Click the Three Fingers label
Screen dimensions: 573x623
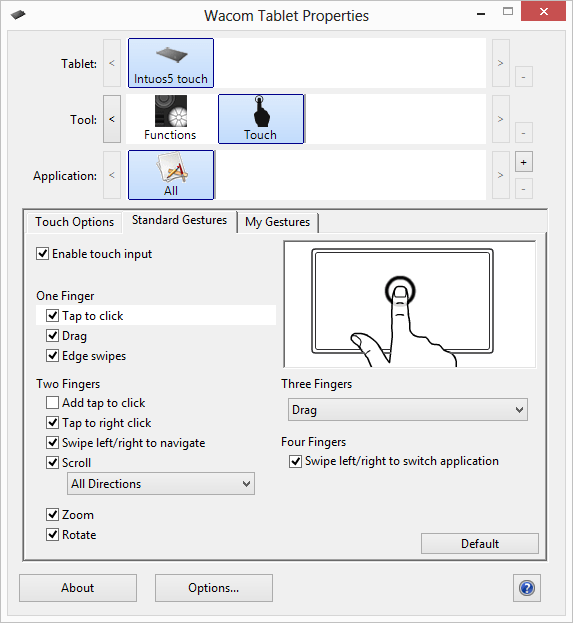point(317,384)
